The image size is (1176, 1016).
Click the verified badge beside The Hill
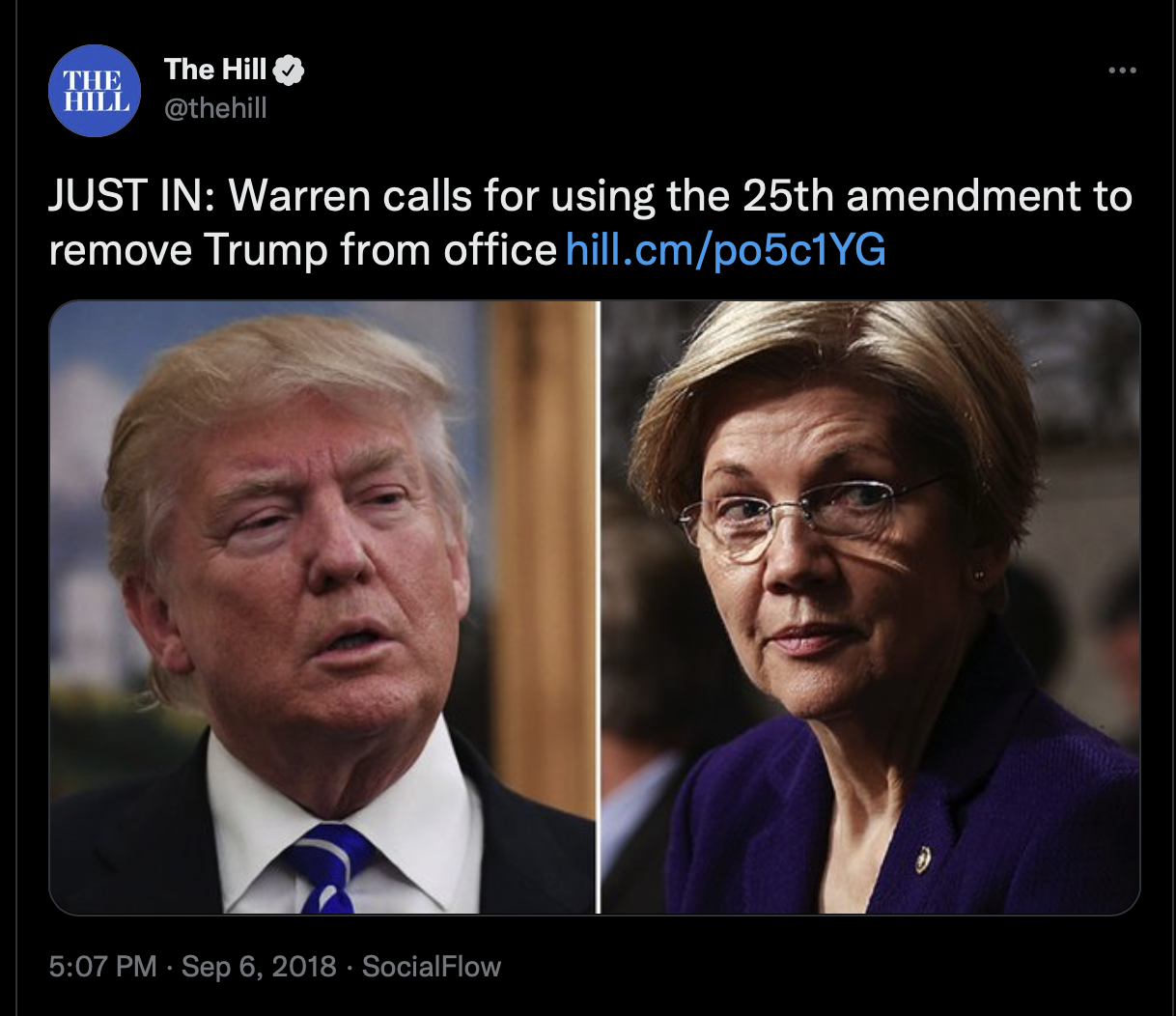point(289,70)
